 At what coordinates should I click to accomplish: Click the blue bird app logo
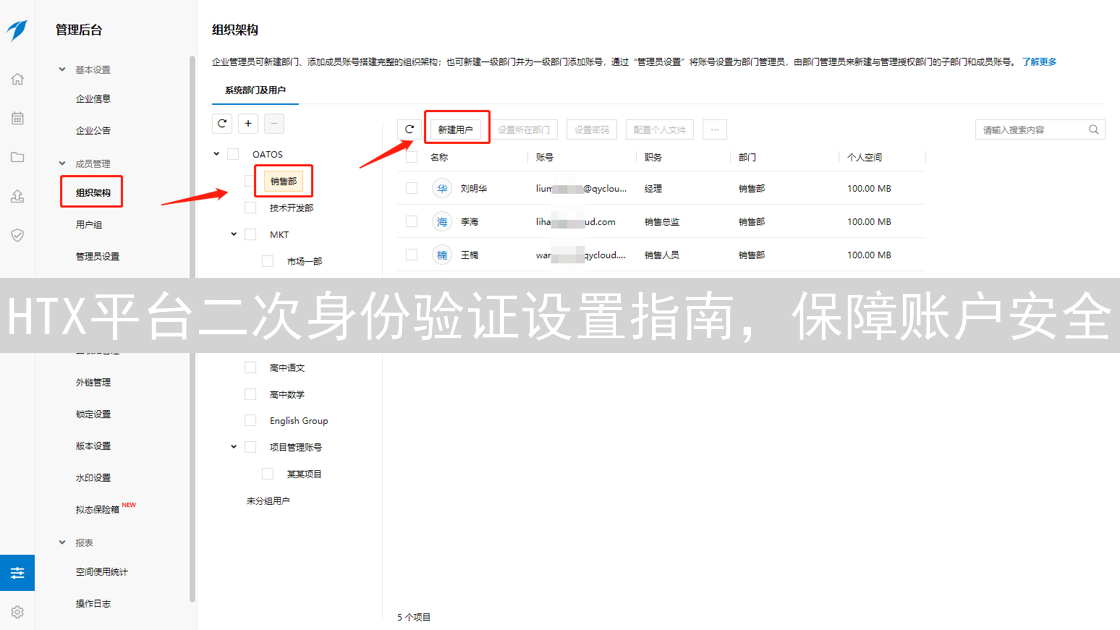pos(17,30)
